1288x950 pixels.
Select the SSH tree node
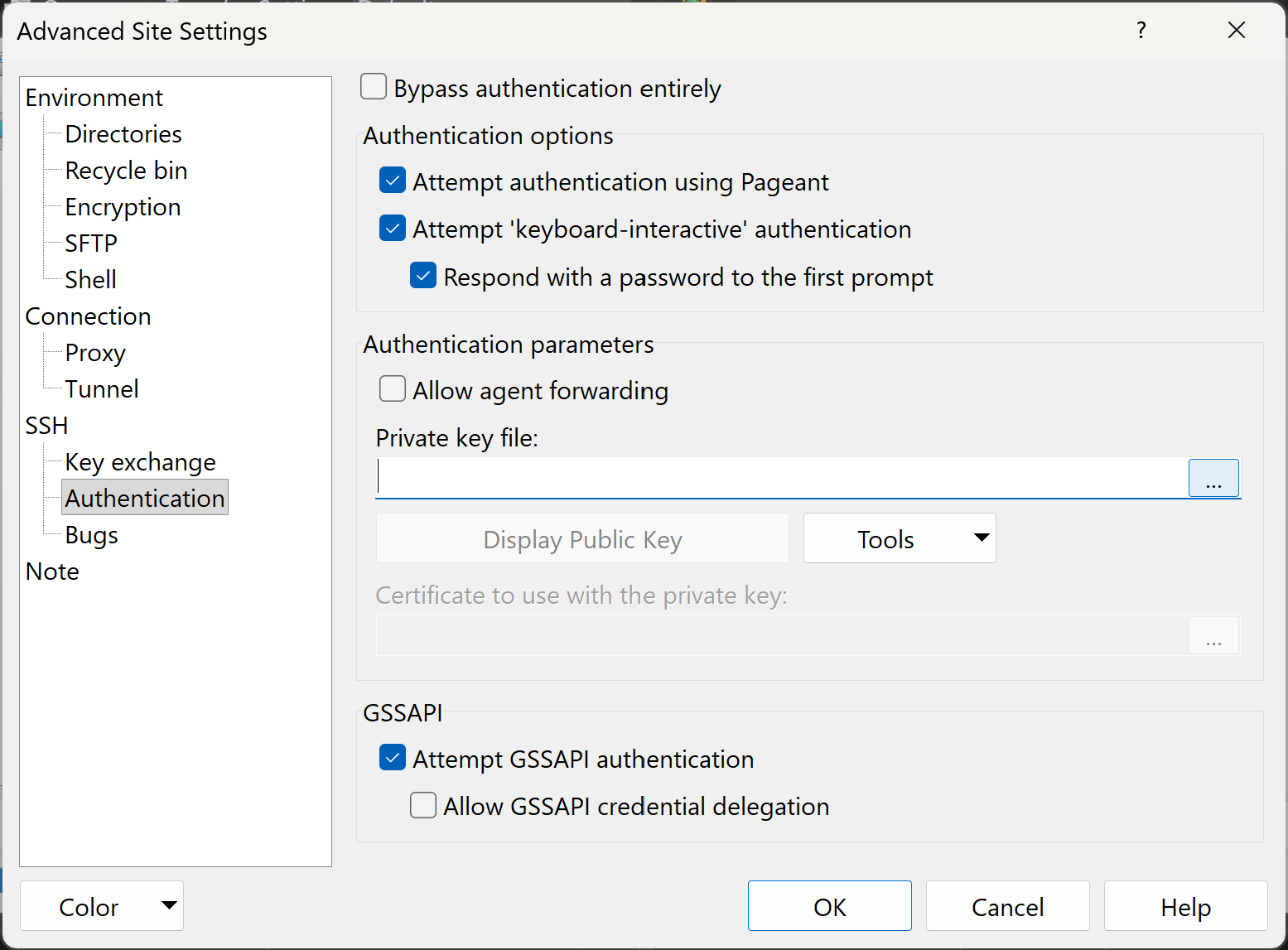click(x=46, y=426)
